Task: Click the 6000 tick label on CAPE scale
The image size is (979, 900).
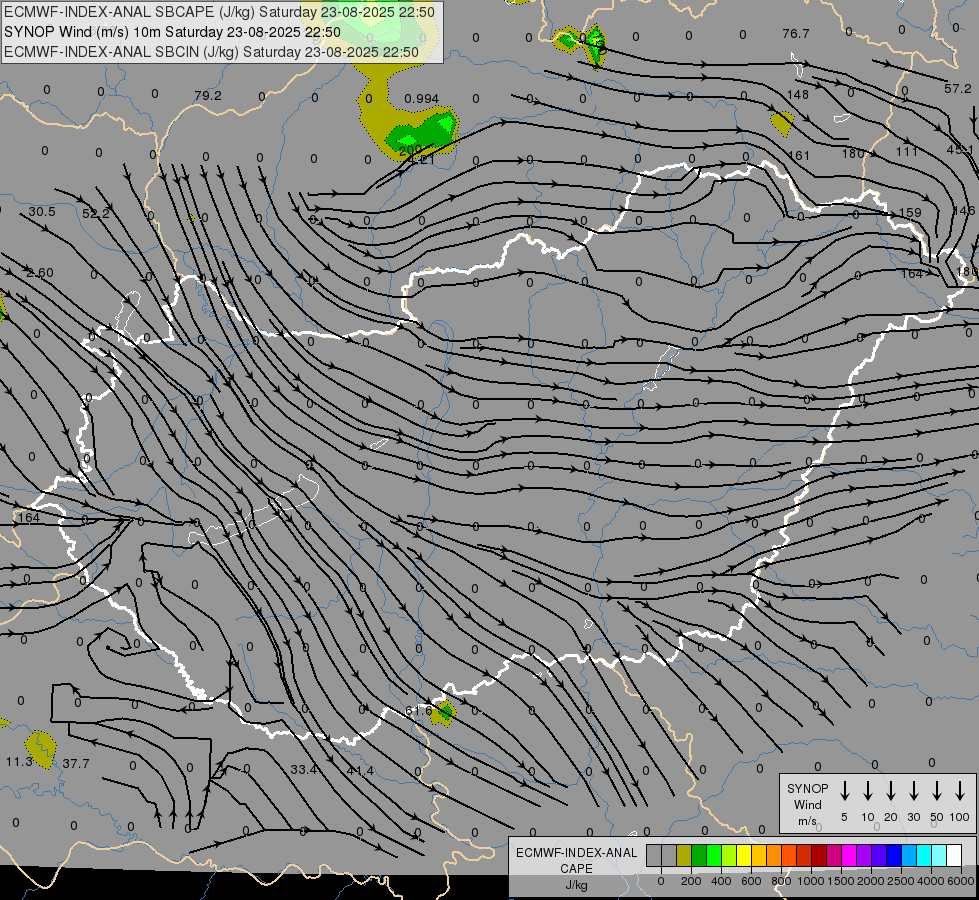Action: (x=960, y=881)
